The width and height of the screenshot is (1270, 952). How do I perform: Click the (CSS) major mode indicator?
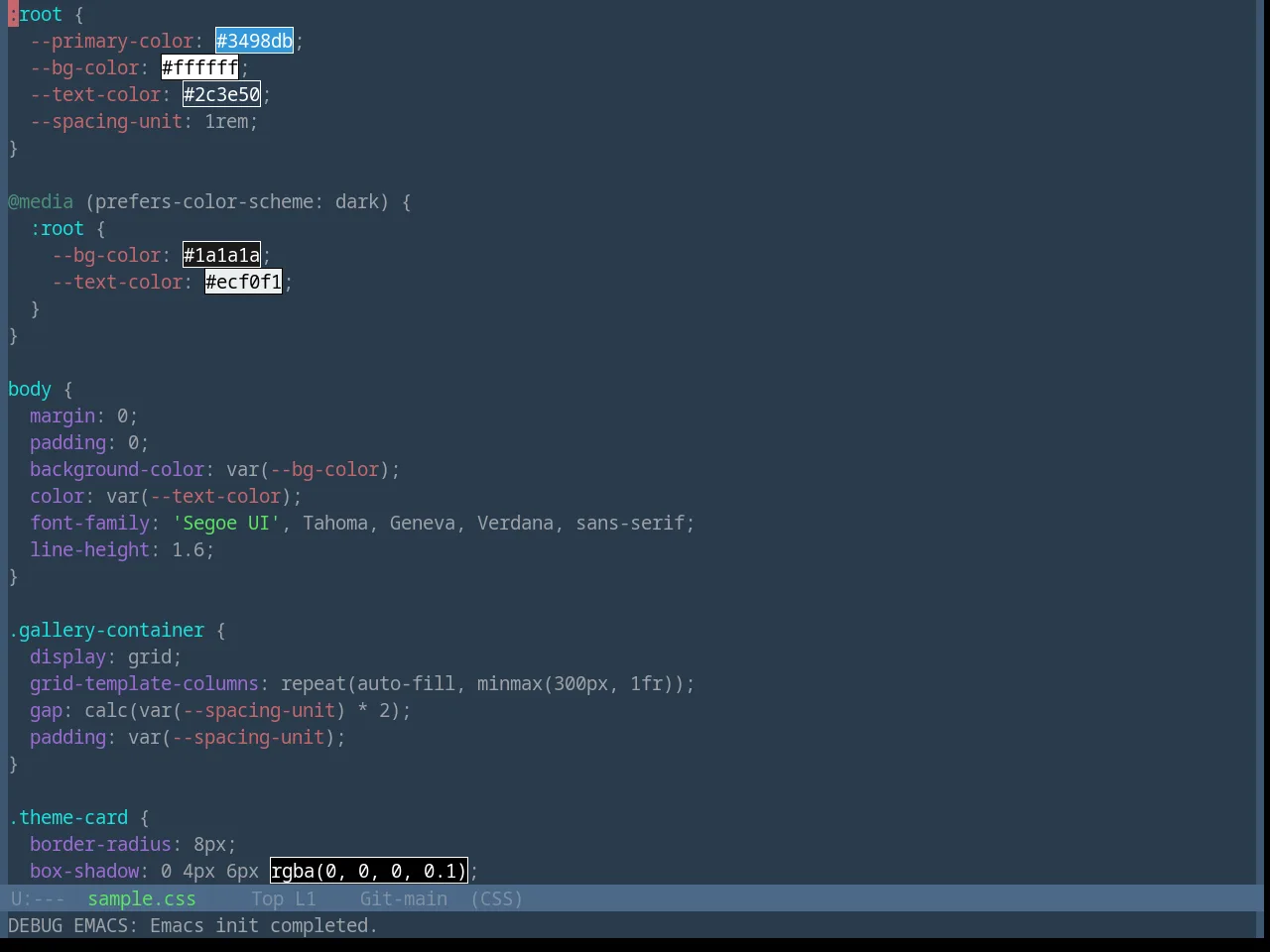(497, 898)
